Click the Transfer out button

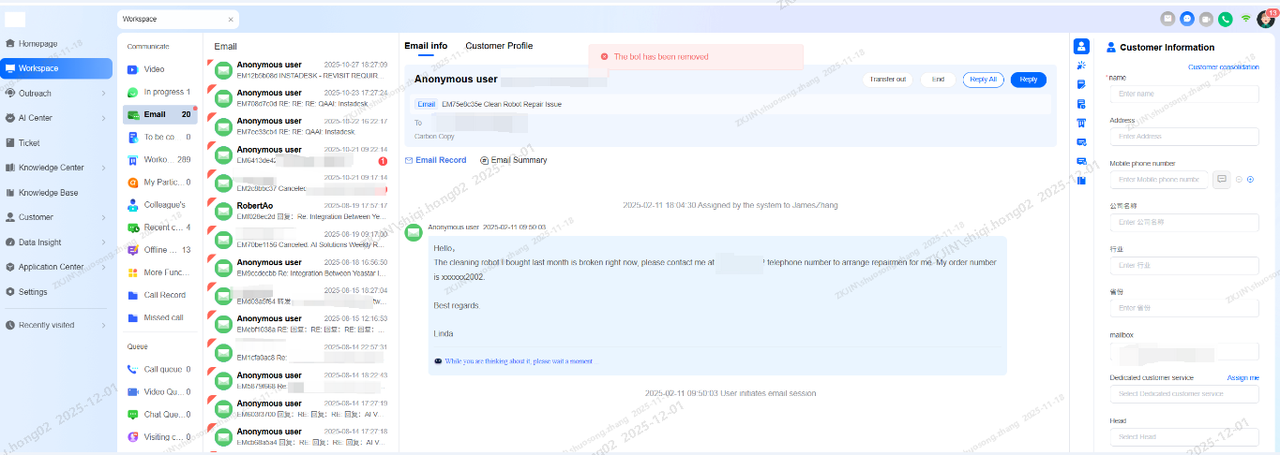[888, 80]
